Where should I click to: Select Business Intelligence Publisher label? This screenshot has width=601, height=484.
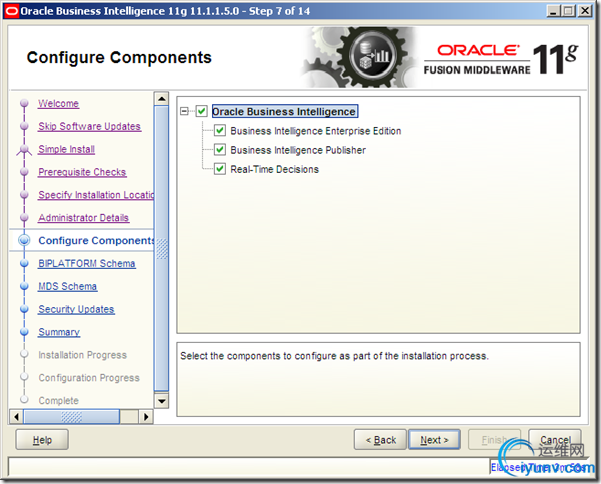coord(298,150)
